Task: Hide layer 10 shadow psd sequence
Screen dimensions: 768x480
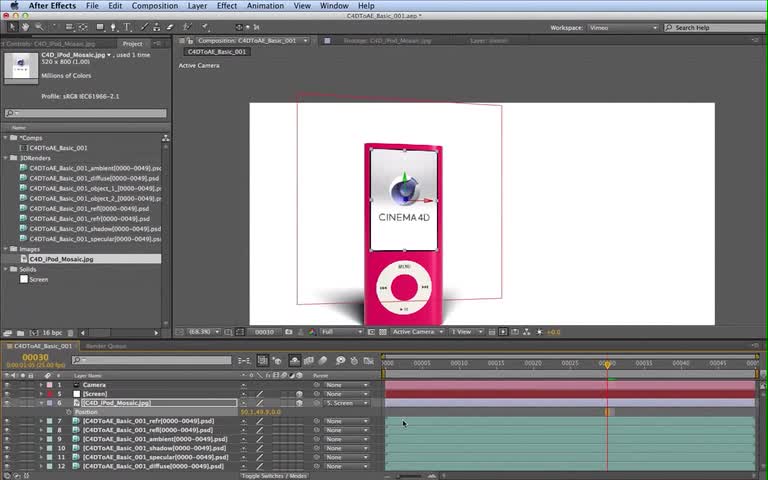Action: point(7,448)
